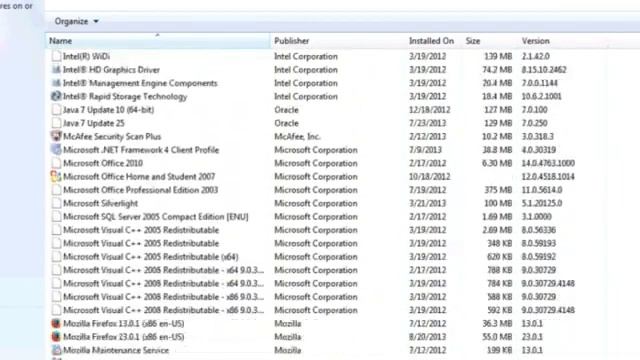The height and width of the screenshot is (360, 640).
Task: Click Office Home and Student 2007 icon
Action: click(56, 176)
